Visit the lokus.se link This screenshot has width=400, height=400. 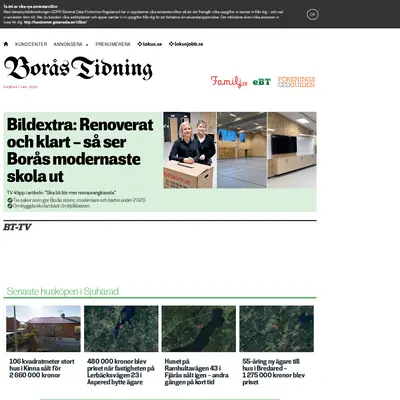pyautogui.click(x=150, y=44)
